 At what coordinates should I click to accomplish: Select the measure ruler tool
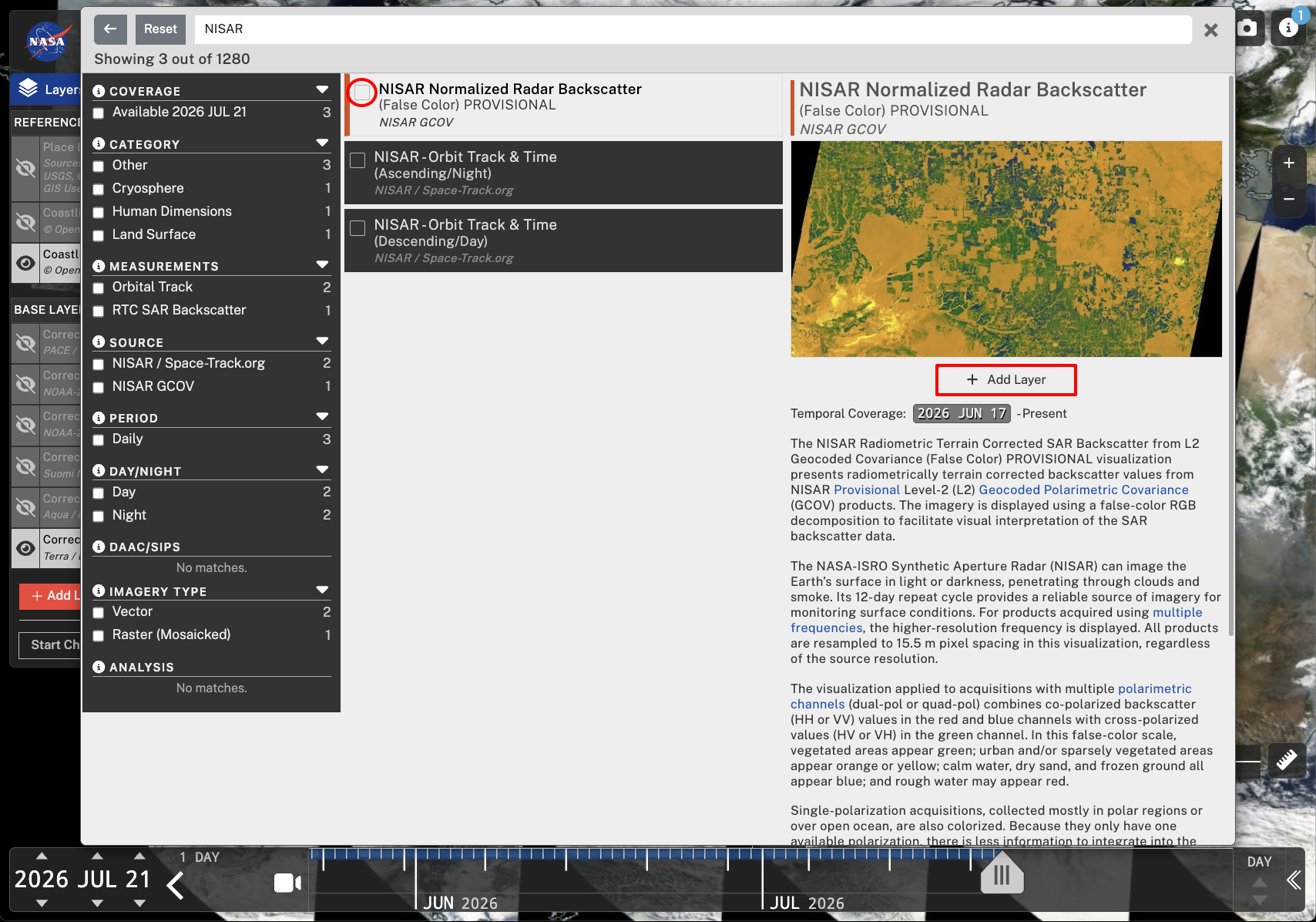click(x=1287, y=760)
